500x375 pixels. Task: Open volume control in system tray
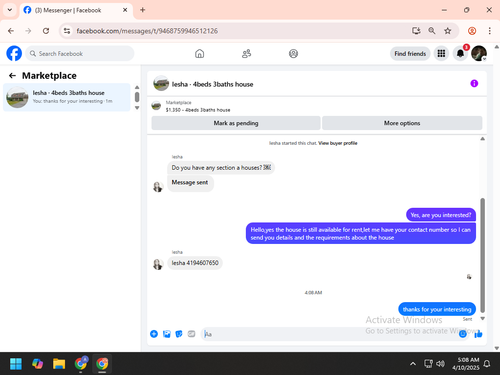[440, 364]
